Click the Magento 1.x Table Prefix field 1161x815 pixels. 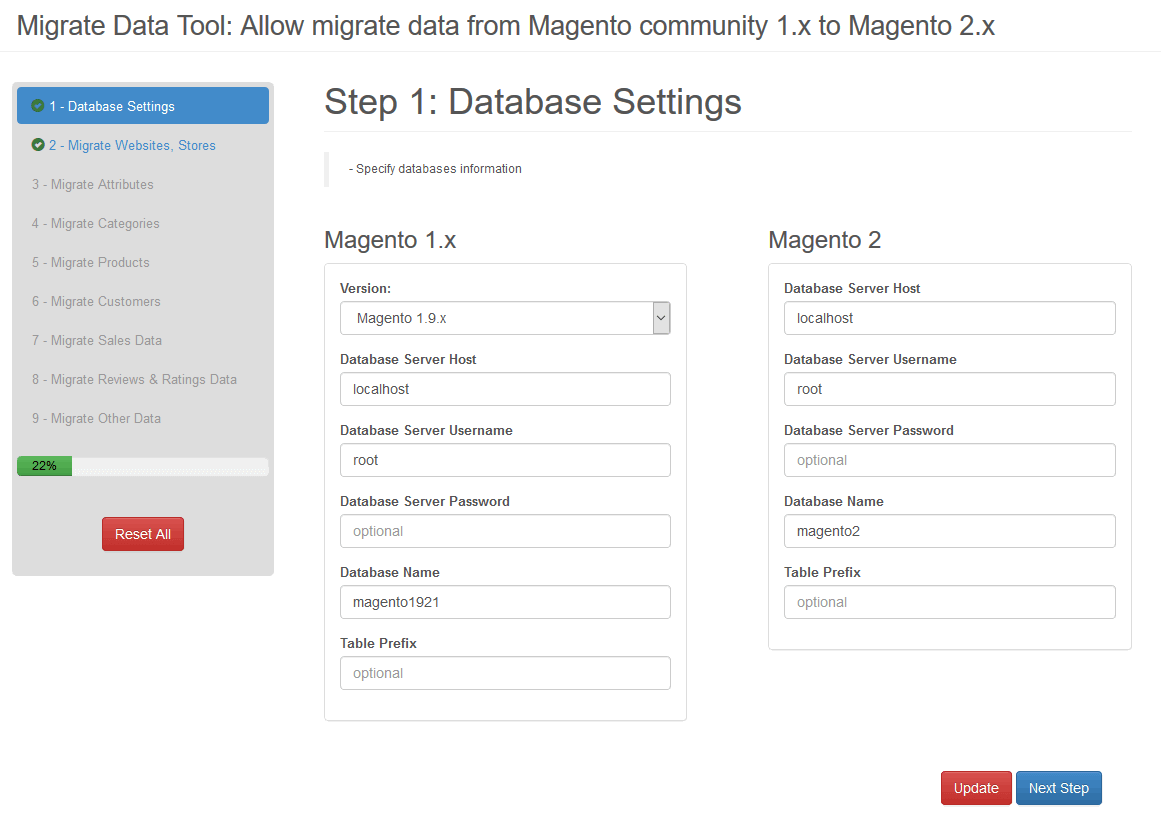[x=505, y=673]
